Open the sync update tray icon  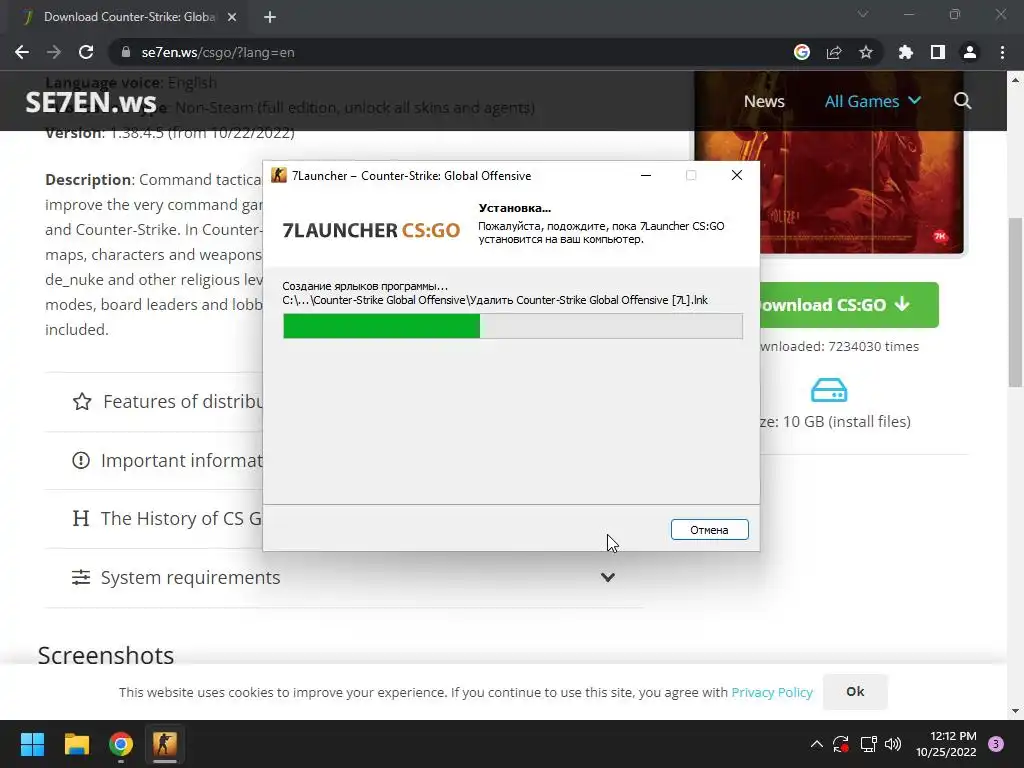tap(841, 744)
